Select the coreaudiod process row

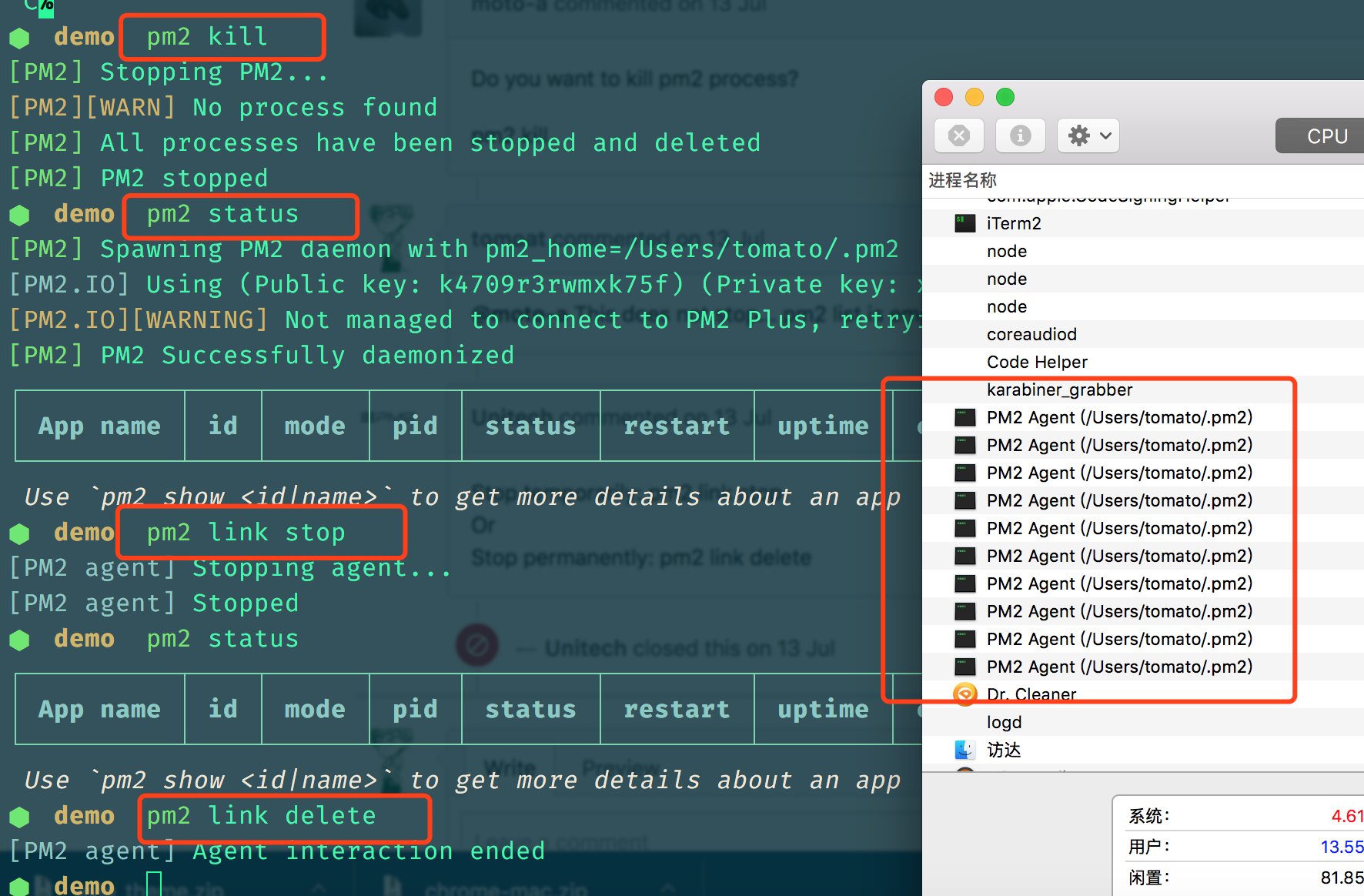pyautogui.click(x=1143, y=334)
